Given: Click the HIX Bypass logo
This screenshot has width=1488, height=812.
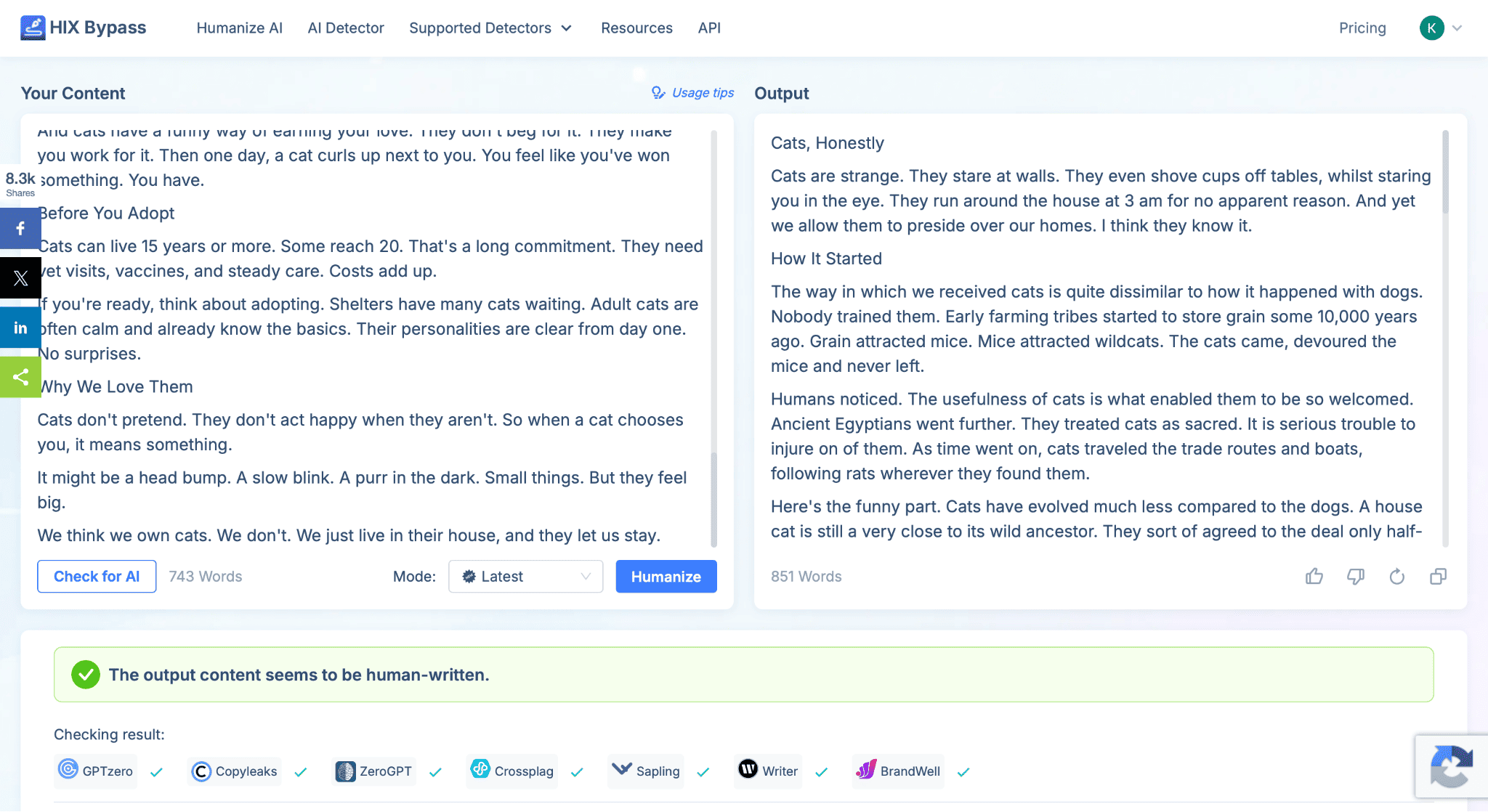Looking at the screenshot, I should point(84,28).
